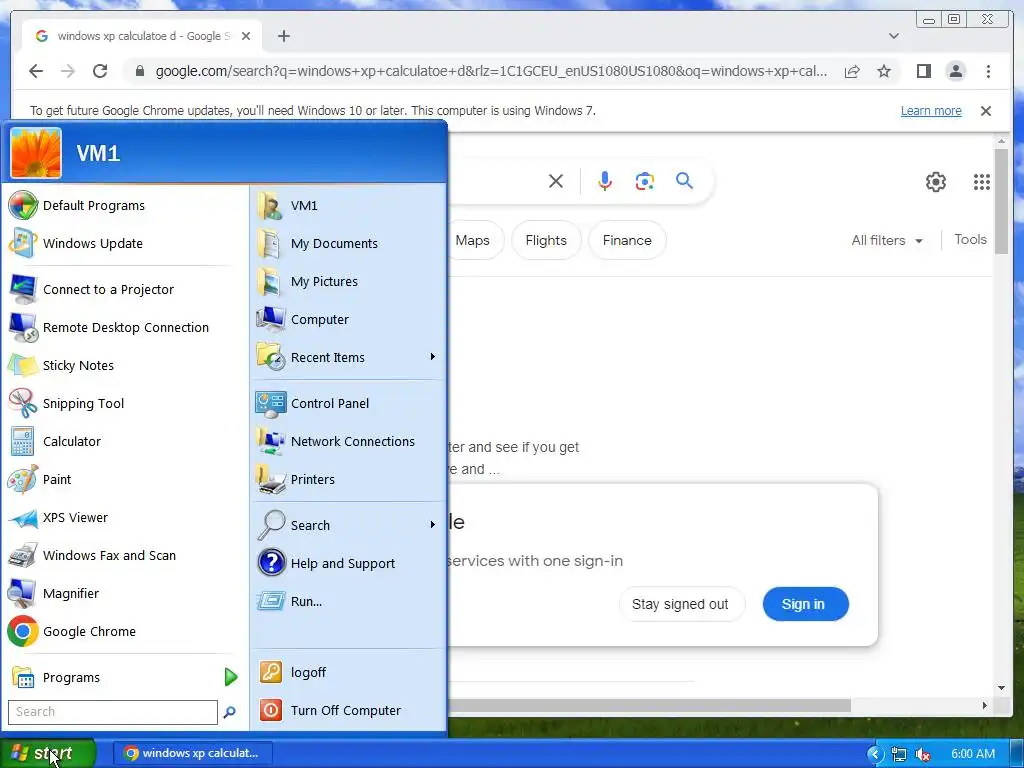Click the network tray icon
This screenshot has width=1024, height=768.
[x=899, y=754]
